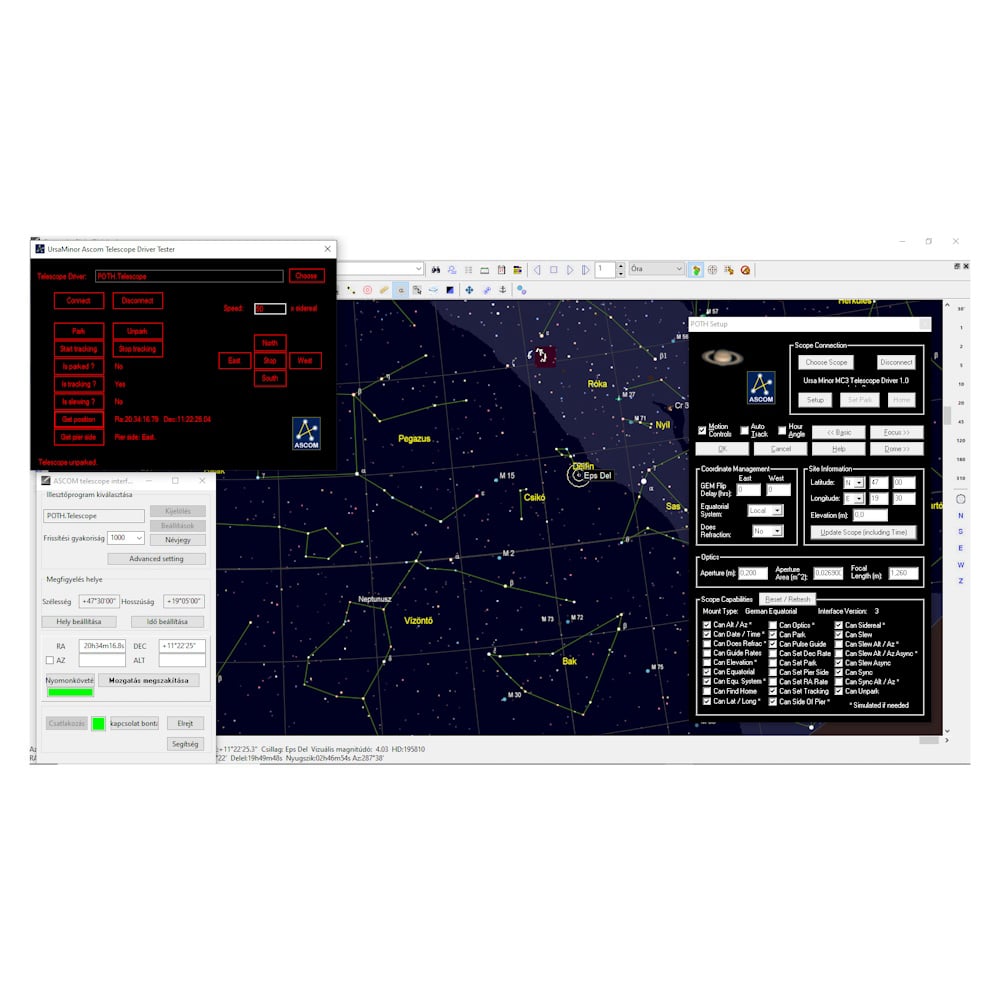This screenshot has width=1000, height=1000.
Task: Click the blue Z zenith letter in the right sidebar
Action: 960,581
